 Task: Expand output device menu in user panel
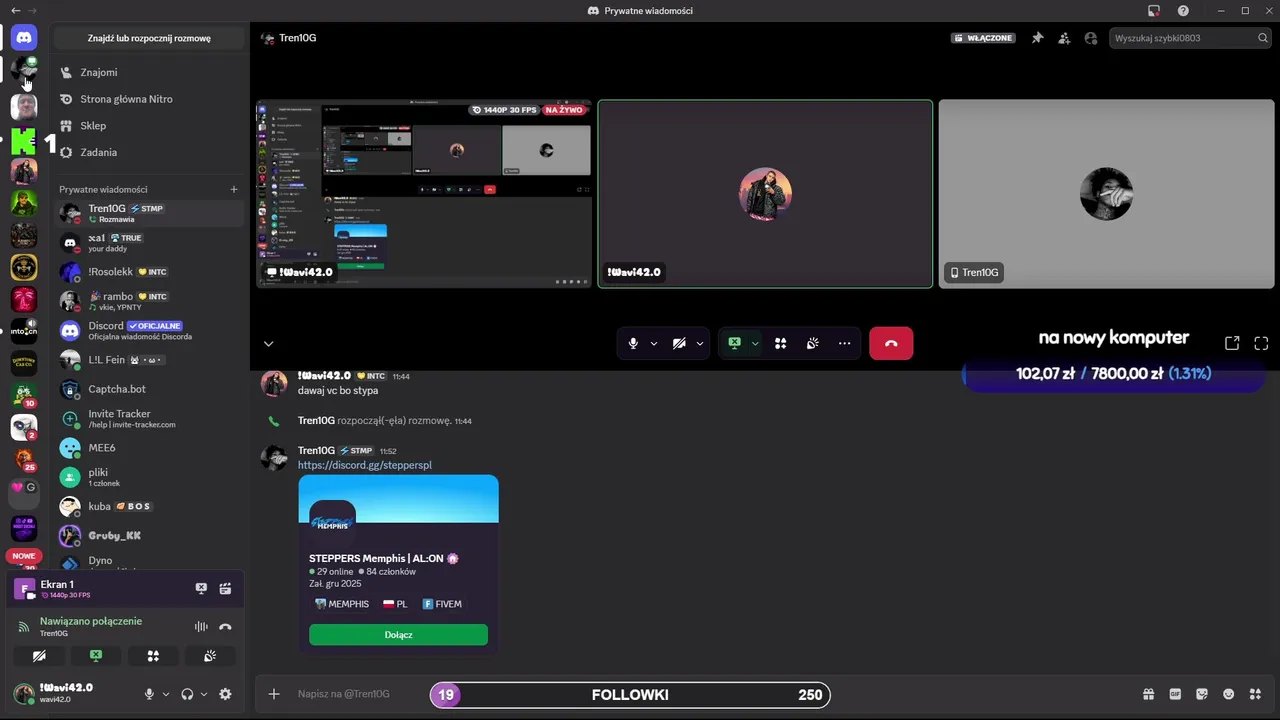204,694
